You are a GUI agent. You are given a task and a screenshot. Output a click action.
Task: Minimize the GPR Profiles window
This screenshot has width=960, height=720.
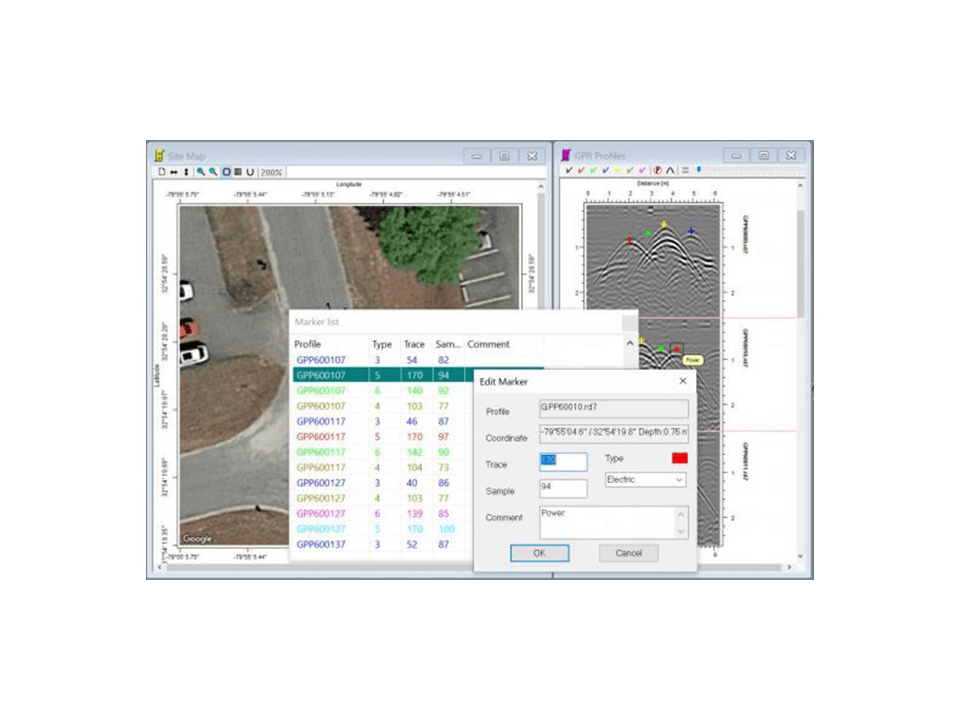[736, 156]
